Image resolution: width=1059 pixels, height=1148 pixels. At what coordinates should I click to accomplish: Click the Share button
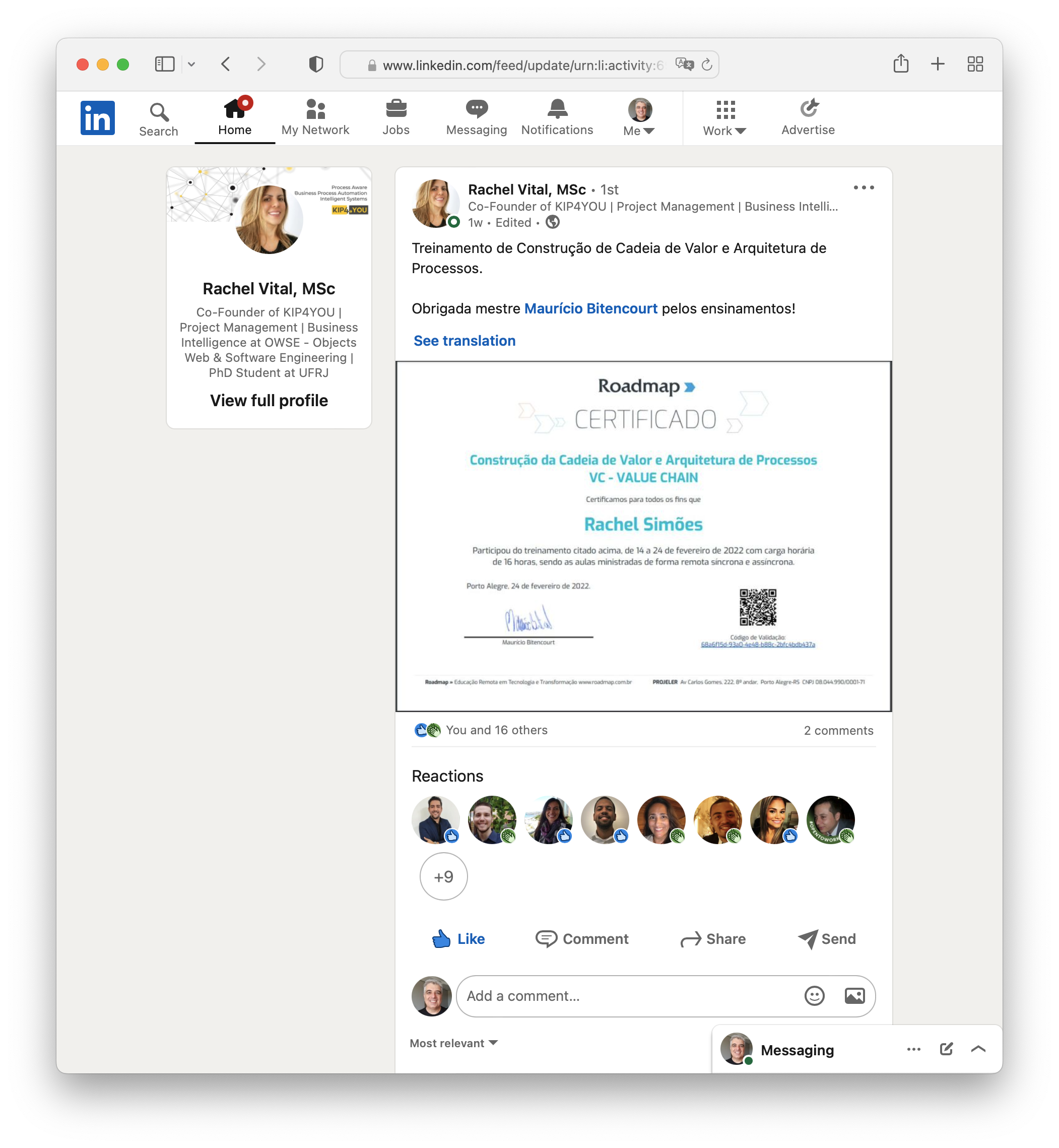point(713,939)
